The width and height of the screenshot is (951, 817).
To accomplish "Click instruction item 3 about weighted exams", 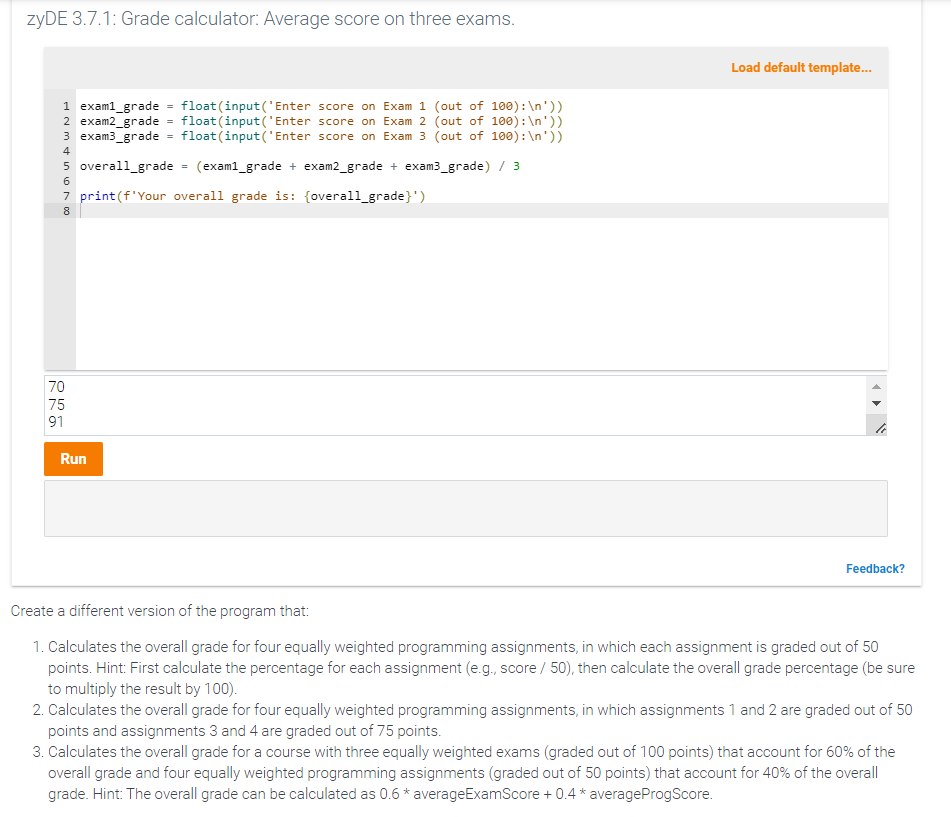I will pyautogui.click(x=470, y=772).
